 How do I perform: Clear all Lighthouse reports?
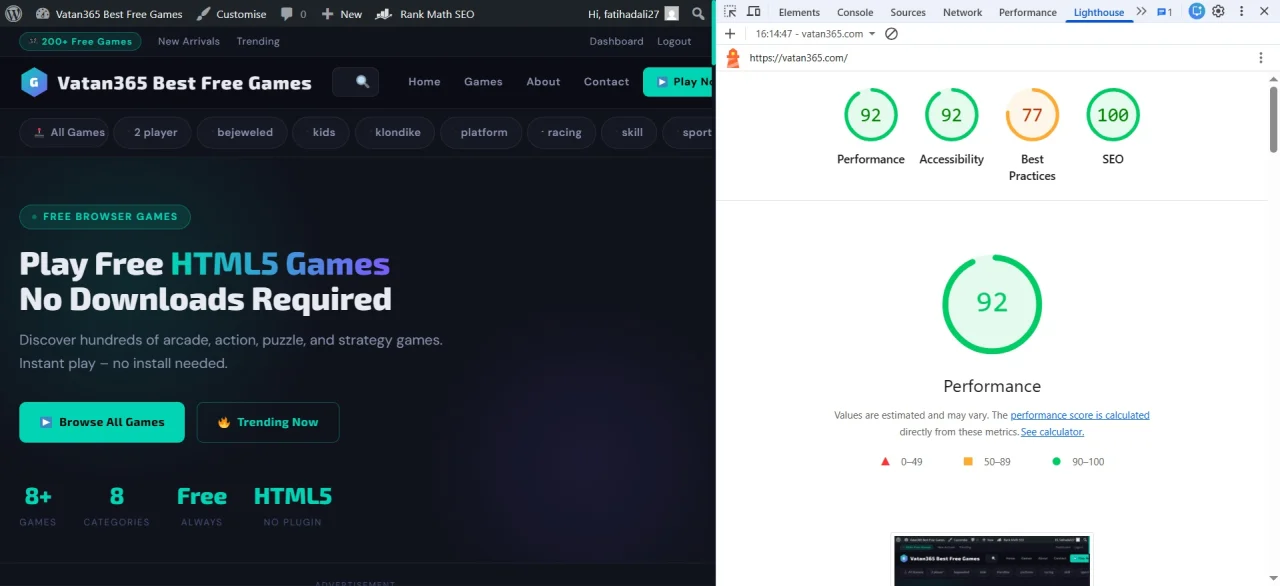click(x=891, y=34)
